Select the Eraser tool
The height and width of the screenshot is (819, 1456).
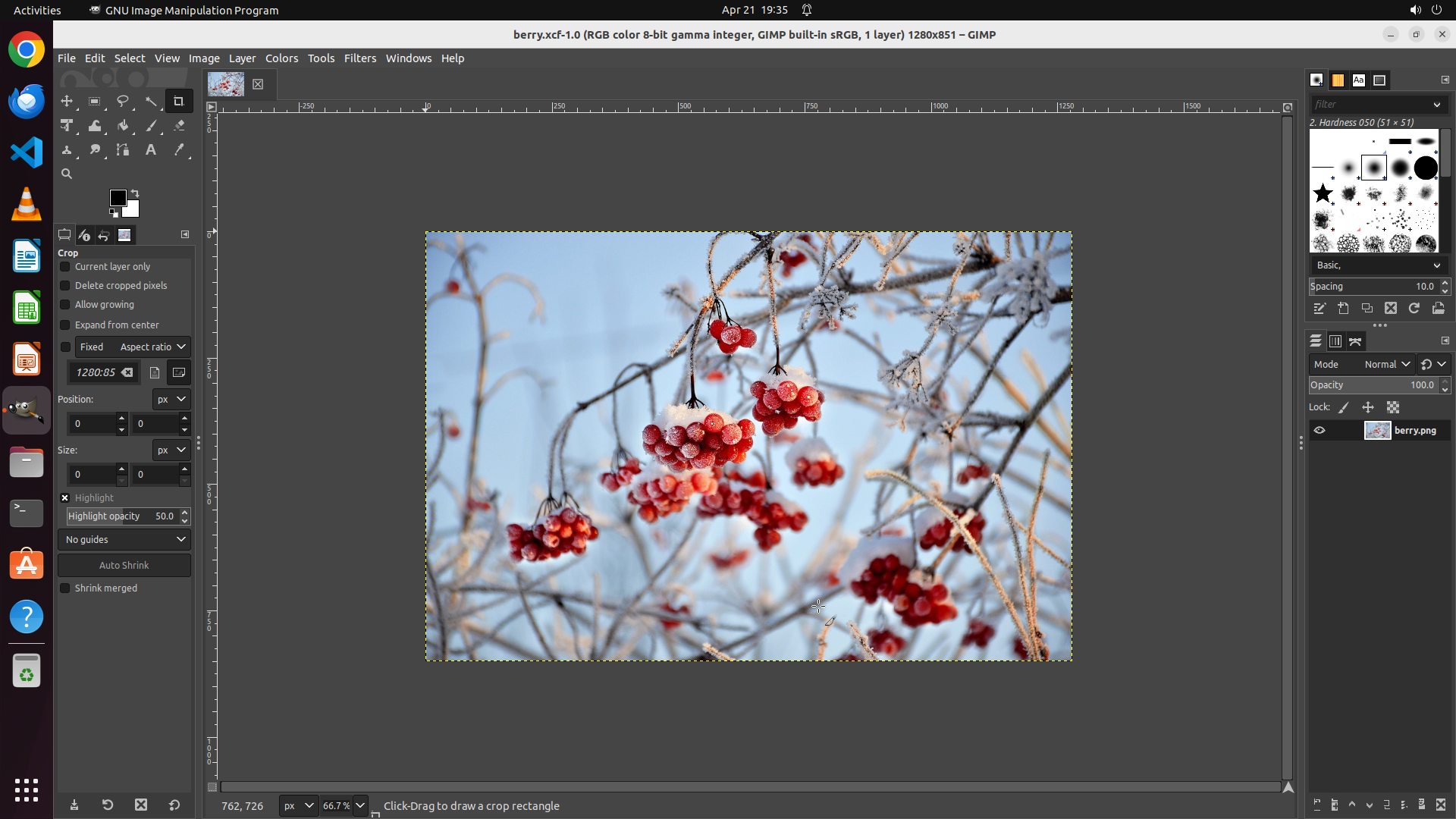(179, 126)
